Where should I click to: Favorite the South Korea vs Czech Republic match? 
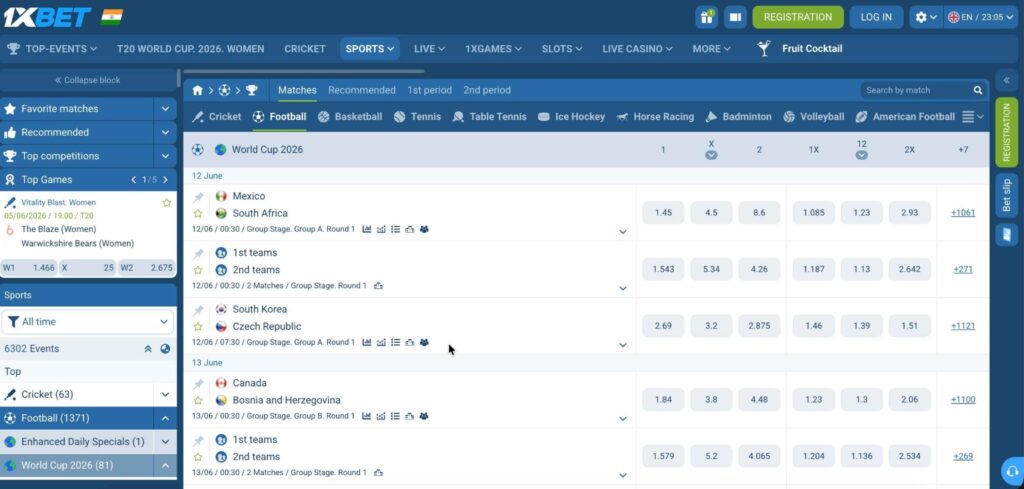point(198,326)
